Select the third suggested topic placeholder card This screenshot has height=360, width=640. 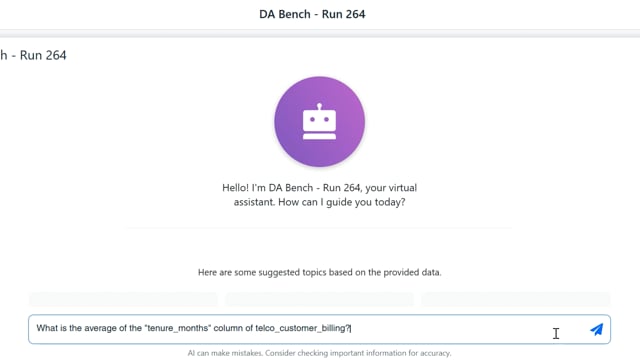tap(516, 299)
